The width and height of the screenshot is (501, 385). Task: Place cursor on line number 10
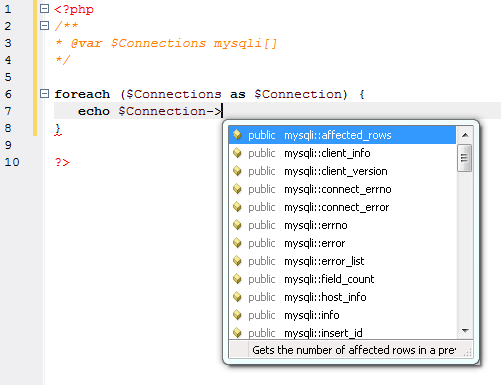coord(12,162)
